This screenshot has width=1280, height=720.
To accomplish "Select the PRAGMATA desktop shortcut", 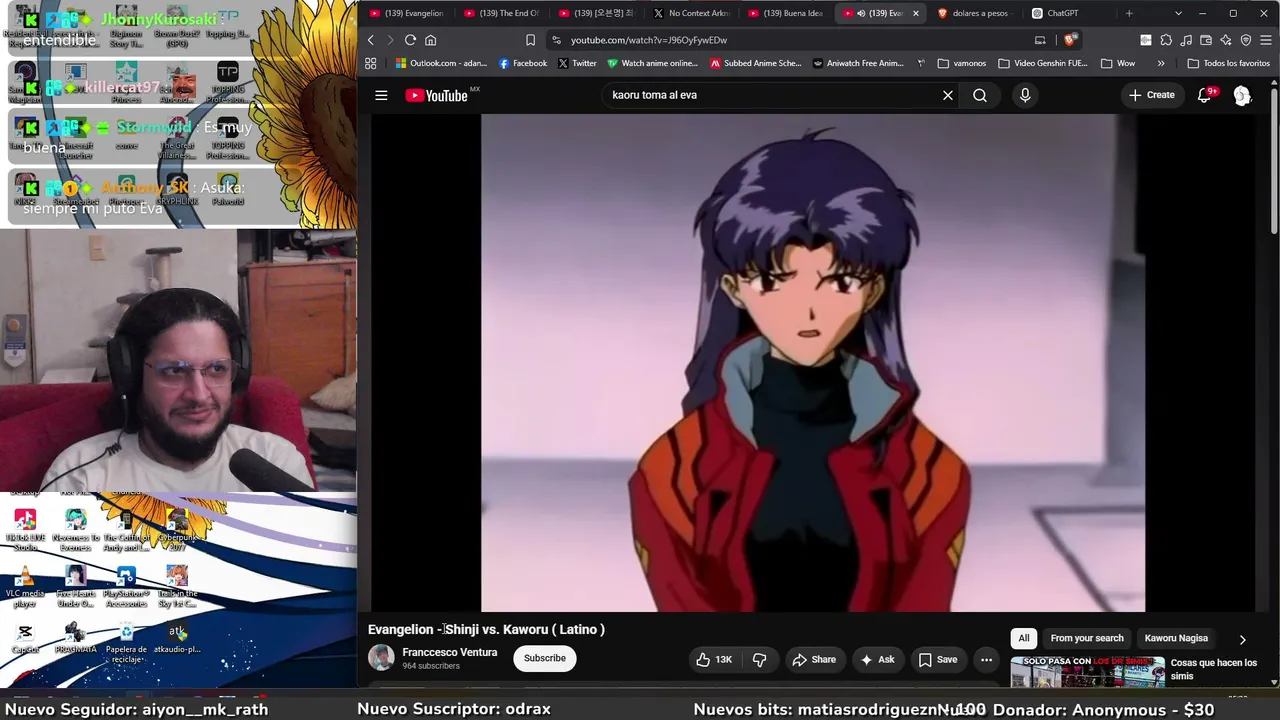I will click(x=75, y=639).
